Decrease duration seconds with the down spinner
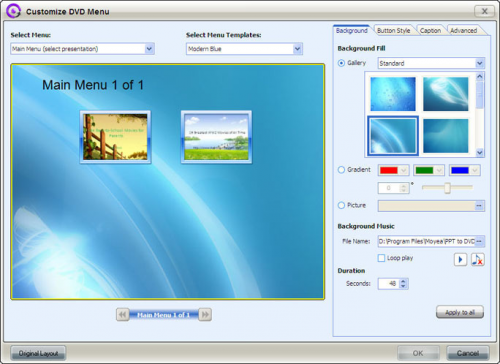The height and width of the screenshot is (364, 500). (403, 286)
